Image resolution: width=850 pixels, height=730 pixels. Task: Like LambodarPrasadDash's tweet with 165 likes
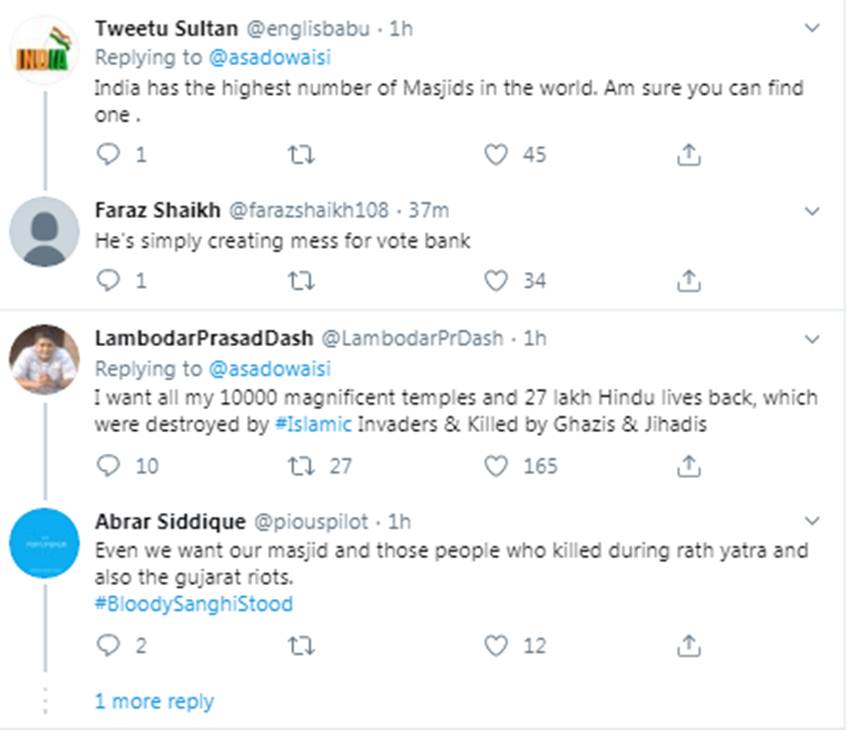click(497, 465)
